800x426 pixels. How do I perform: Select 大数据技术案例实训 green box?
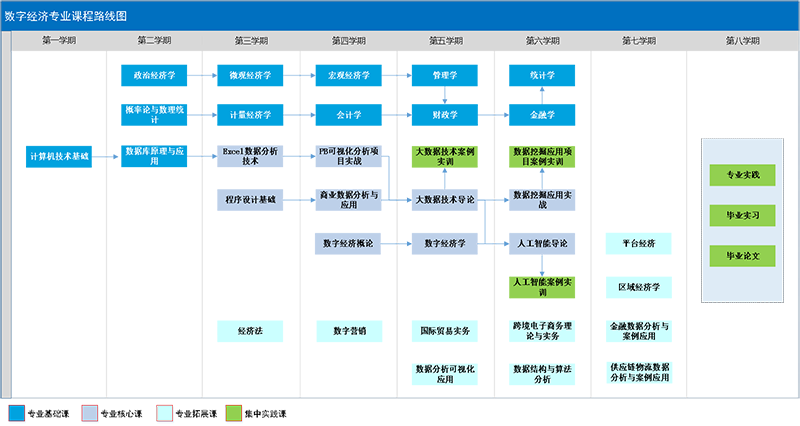coord(445,157)
